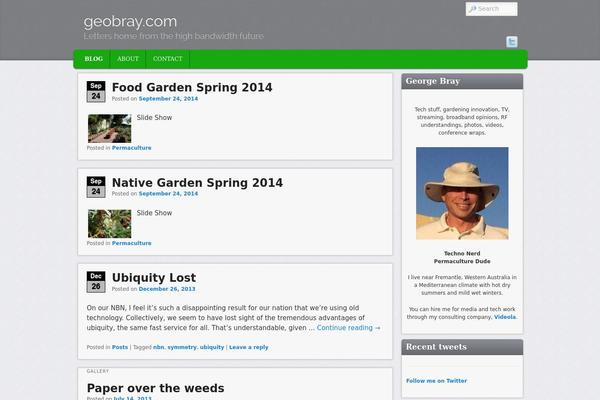
Task: Click the Permaculture Dude caption text
Action: (462, 261)
